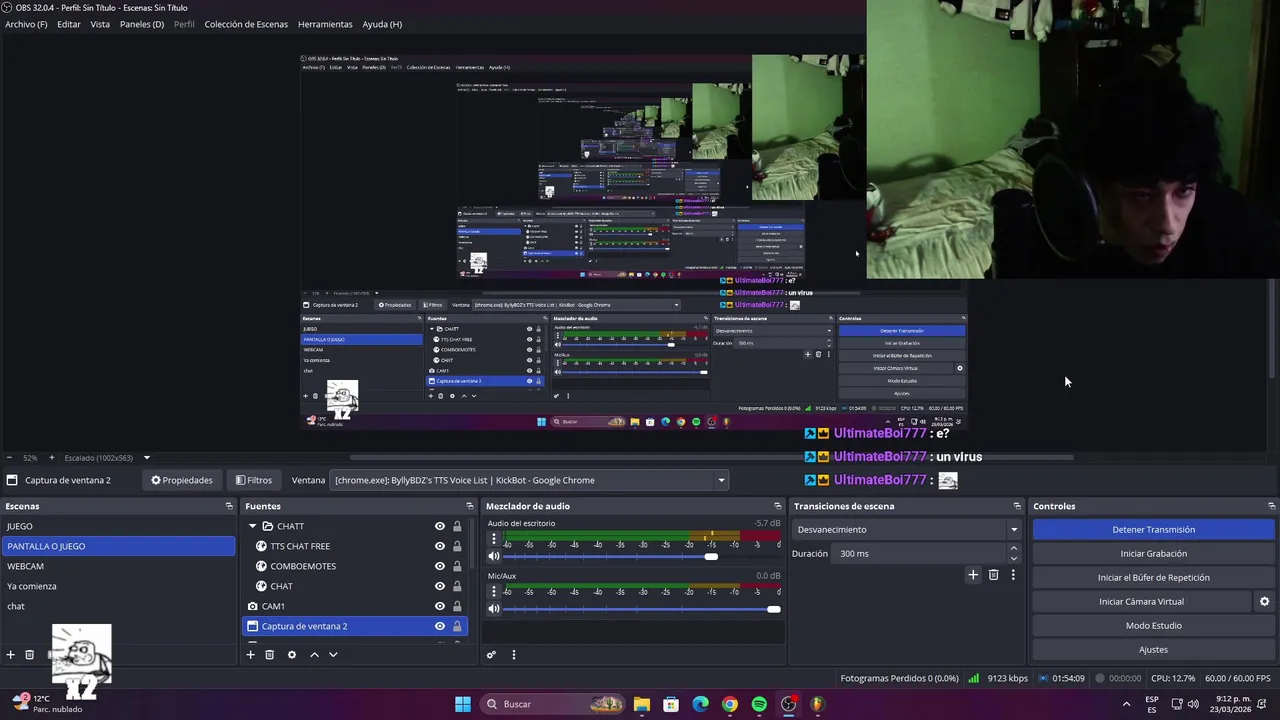Mute the Audio del escritorio speaker icon
1280x720 pixels.
494,556
